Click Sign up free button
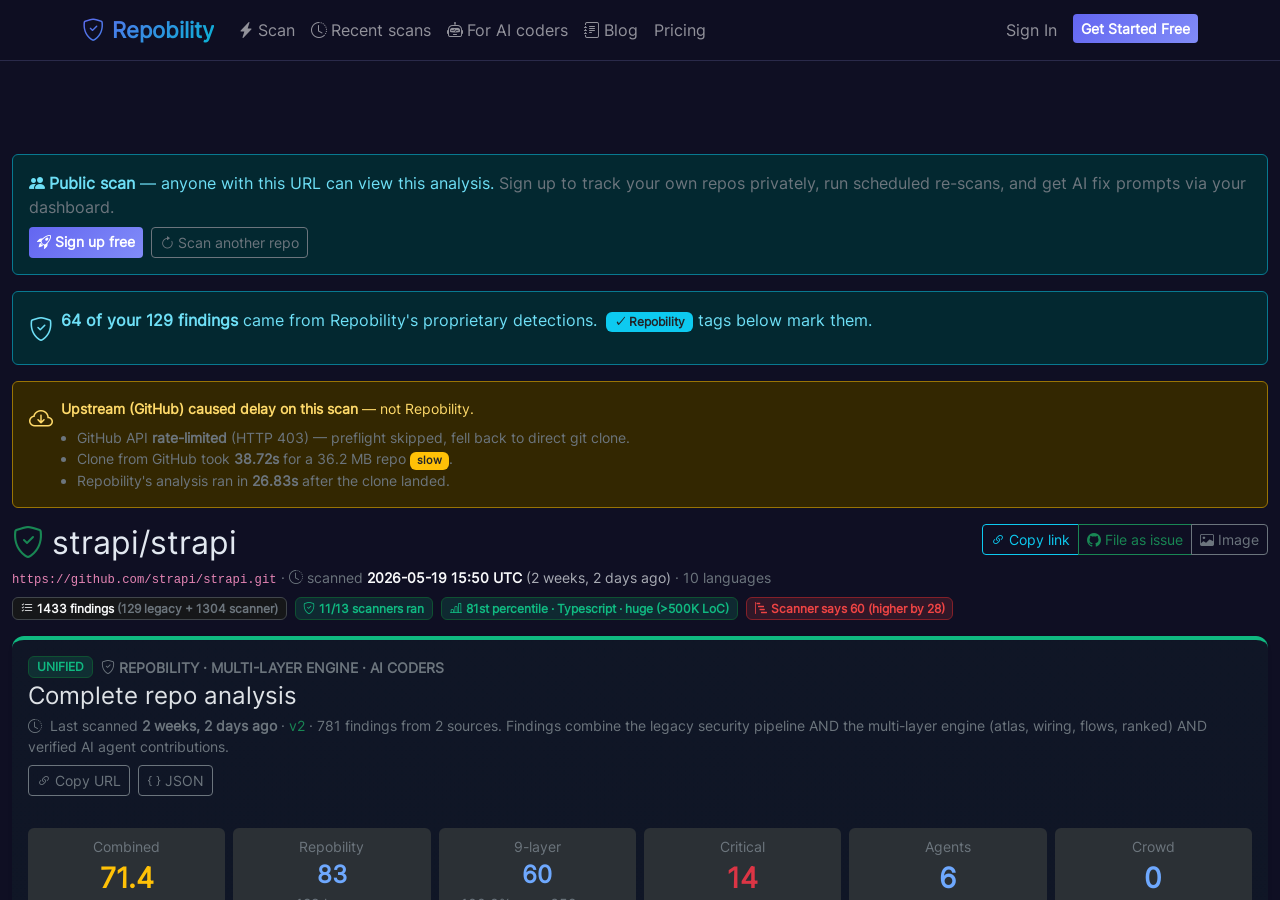Image resolution: width=1280 pixels, height=900 pixels. click(x=86, y=242)
